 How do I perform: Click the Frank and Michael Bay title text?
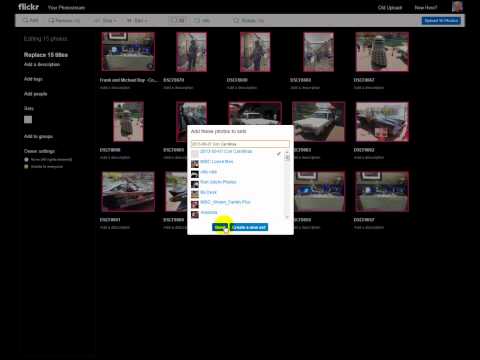(x=128, y=80)
